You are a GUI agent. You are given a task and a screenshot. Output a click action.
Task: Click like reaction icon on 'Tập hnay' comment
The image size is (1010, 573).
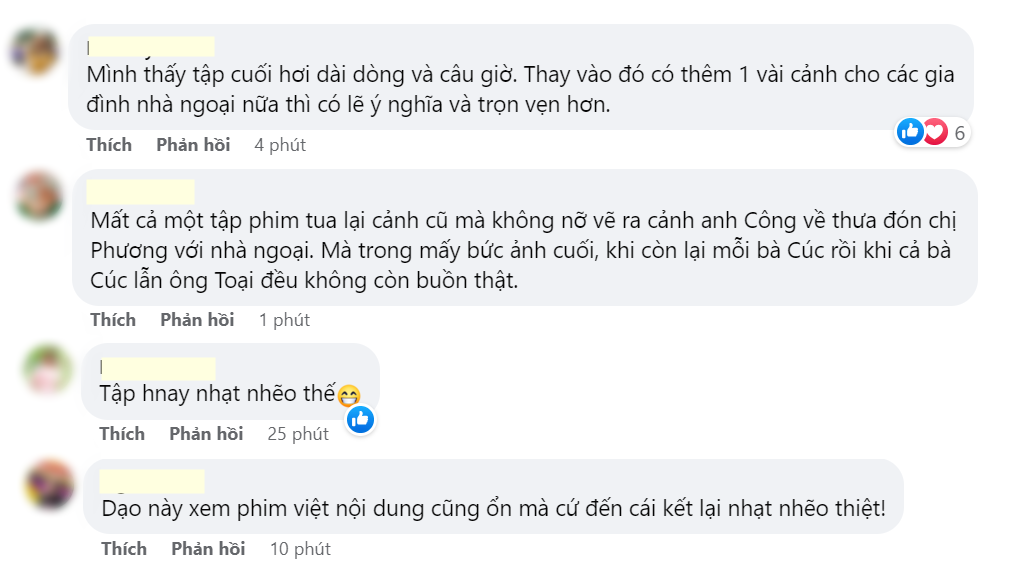tap(361, 420)
